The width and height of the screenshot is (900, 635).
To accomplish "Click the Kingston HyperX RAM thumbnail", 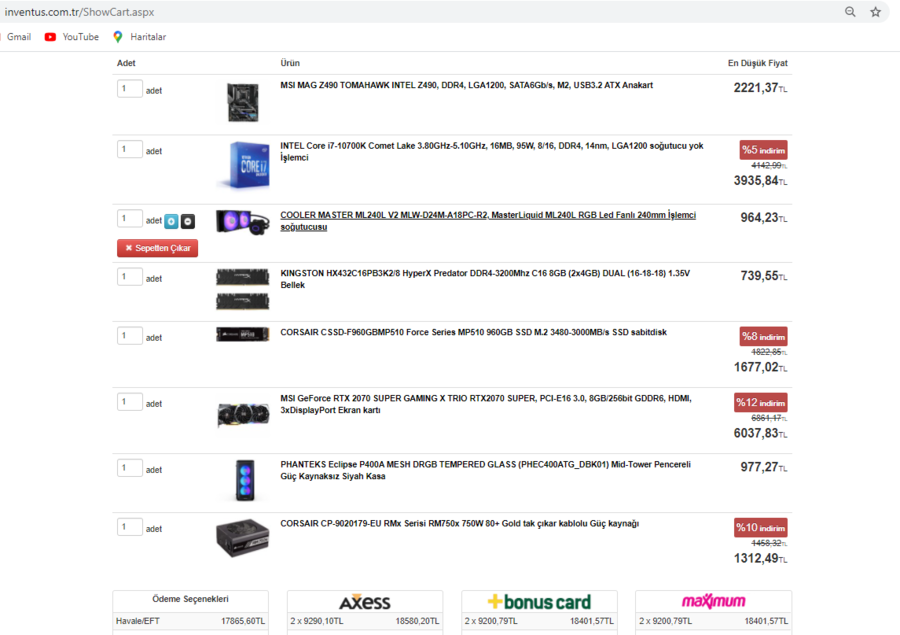I will [243, 289].
